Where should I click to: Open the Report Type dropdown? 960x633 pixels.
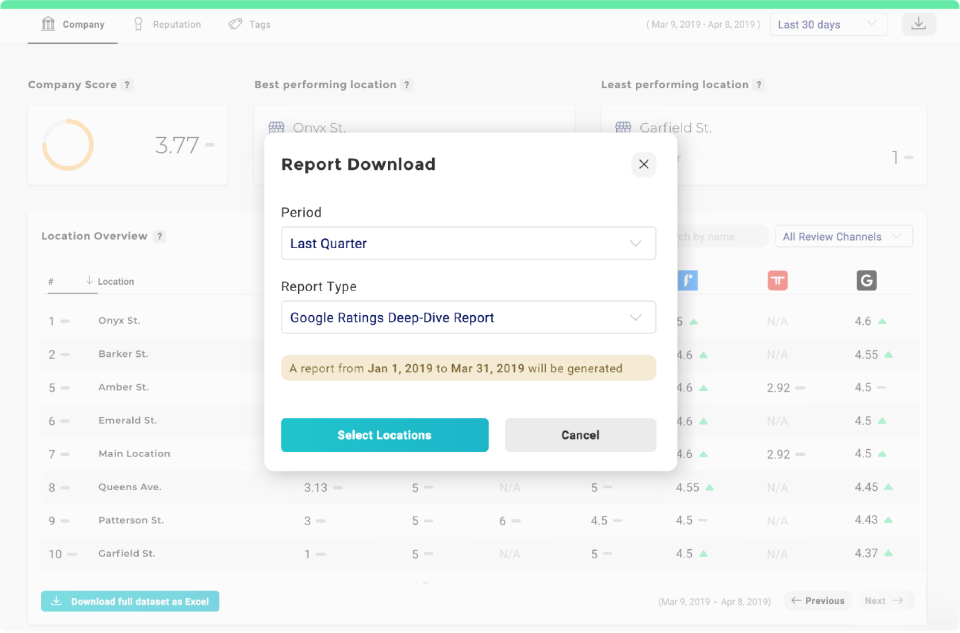(468, 317)
